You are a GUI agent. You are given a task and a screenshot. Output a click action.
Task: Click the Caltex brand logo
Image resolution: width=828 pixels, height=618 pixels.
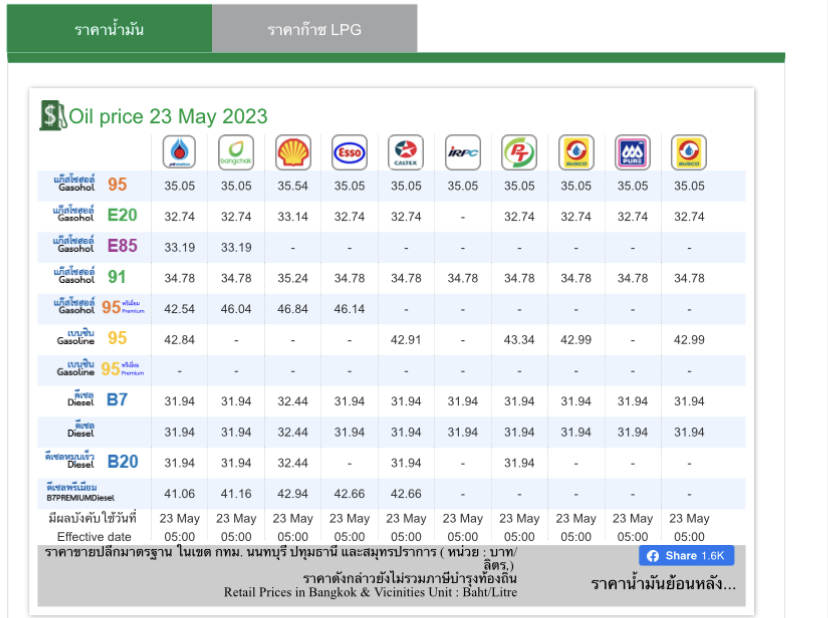click(406, 152)
